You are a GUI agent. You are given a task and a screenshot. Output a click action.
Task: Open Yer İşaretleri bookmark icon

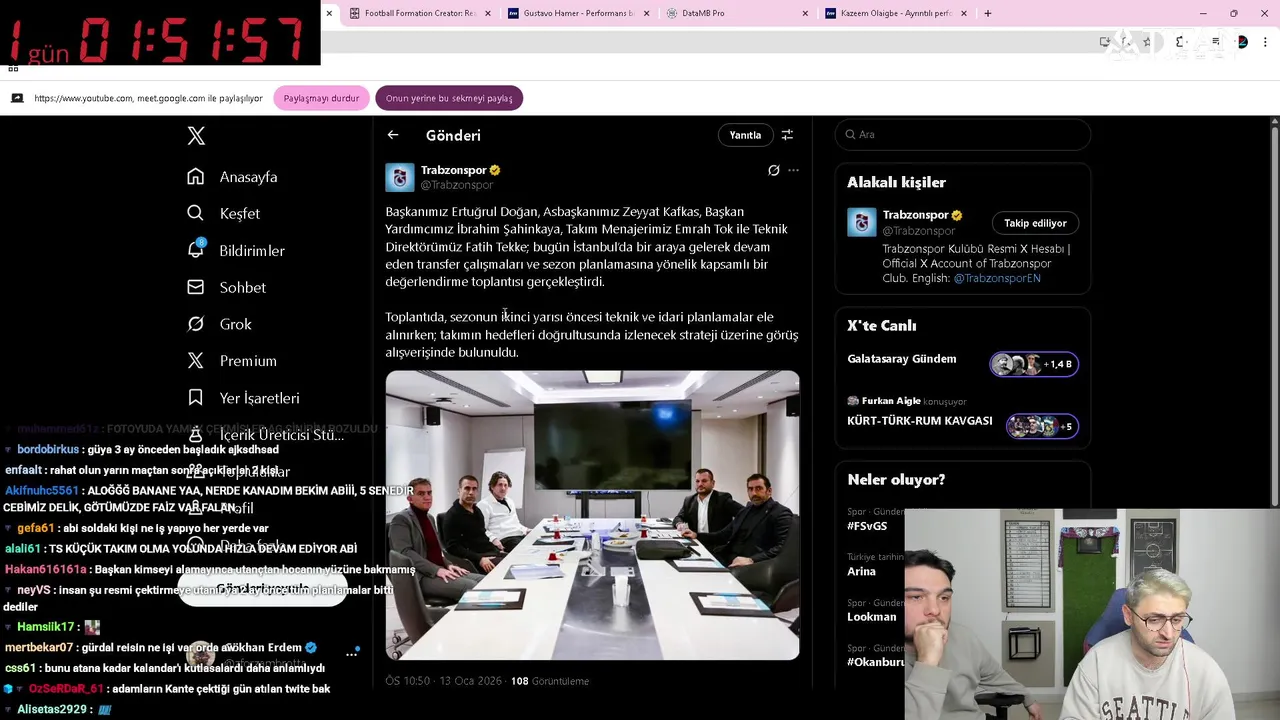pos(196,398)
